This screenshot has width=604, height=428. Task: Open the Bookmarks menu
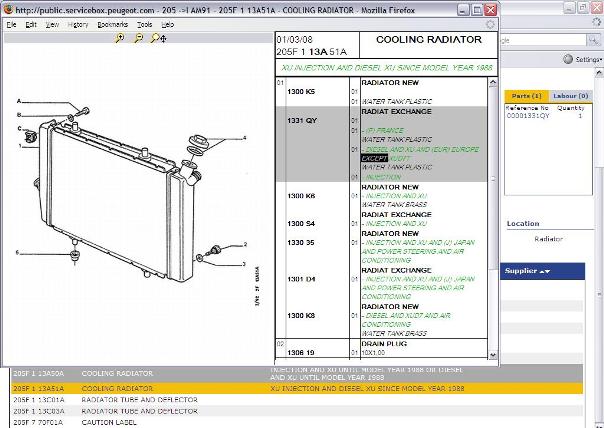[112, 25]
